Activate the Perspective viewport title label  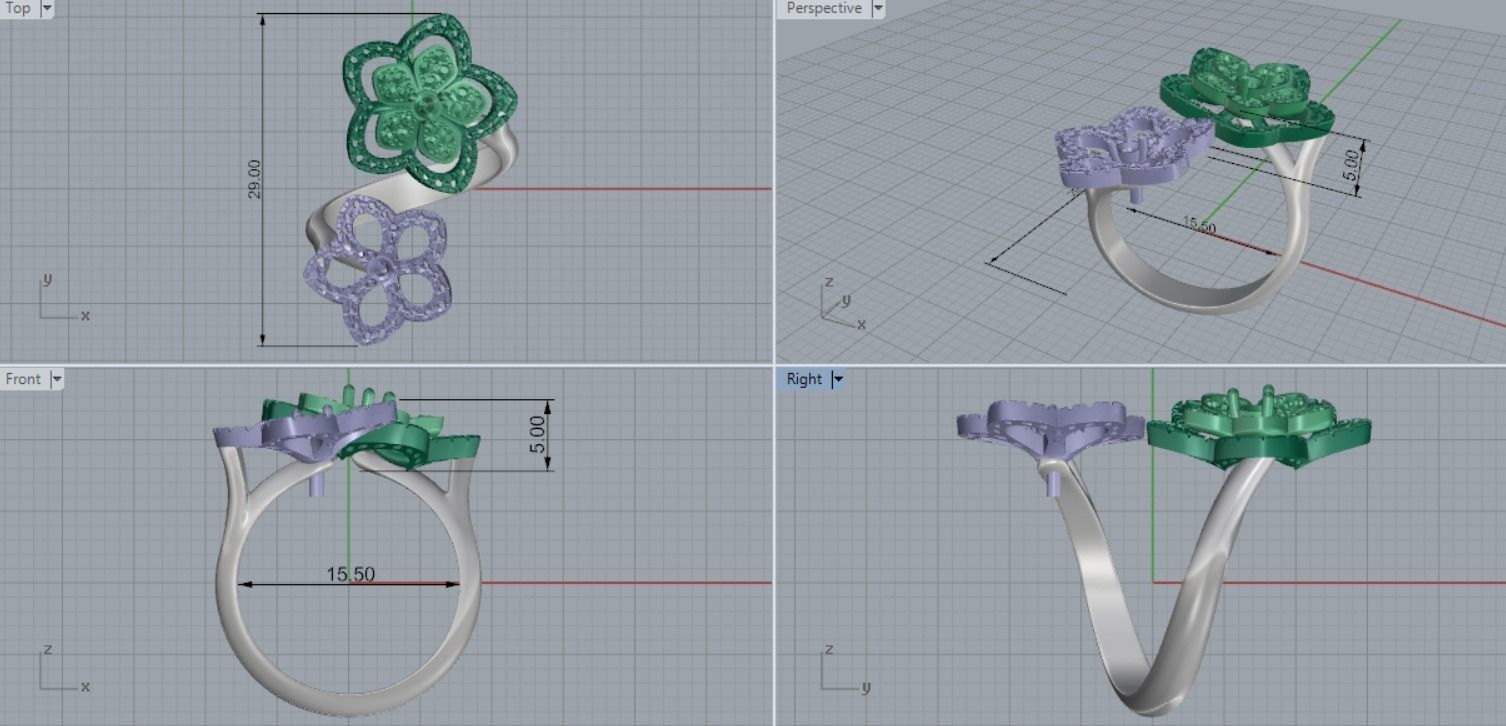pyautogui.click(x=823, y=8)
